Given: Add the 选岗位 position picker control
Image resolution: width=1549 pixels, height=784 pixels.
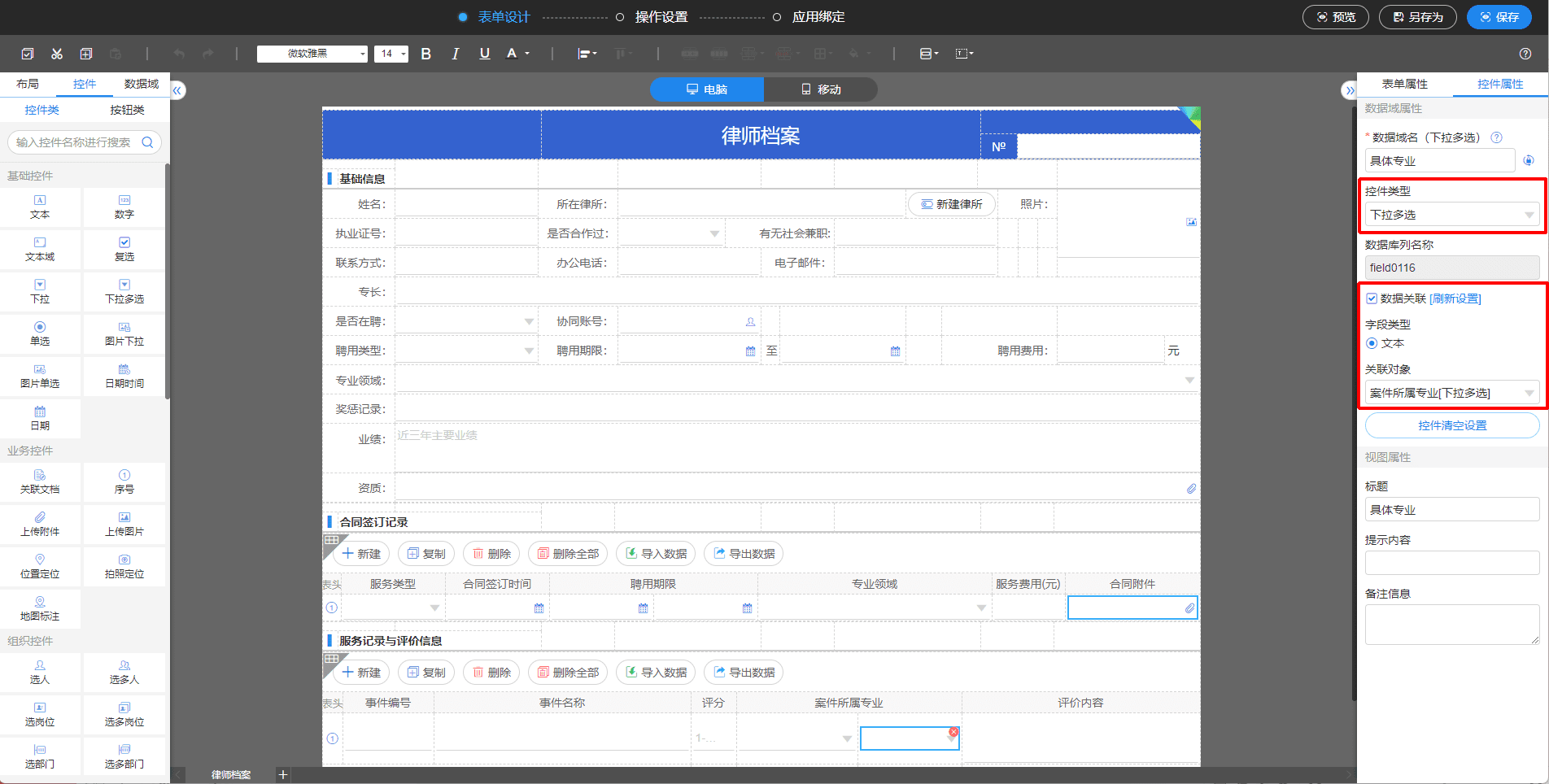Looking at the screenshot, I should pos(40,715).
